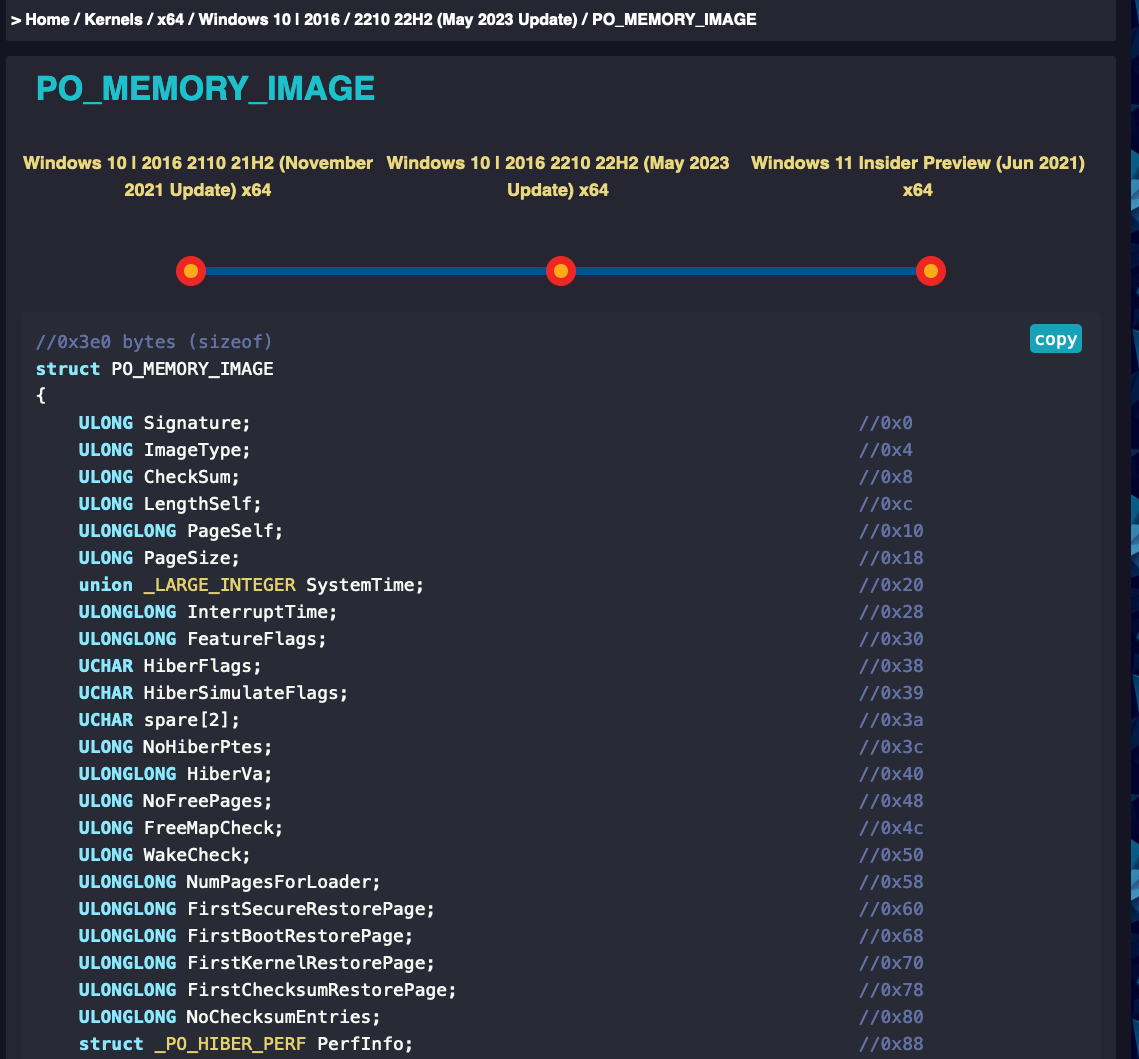Open the _LARGE_INTEGER type link
This screenshot has width=1139, height=1059.
pos(219,585)
